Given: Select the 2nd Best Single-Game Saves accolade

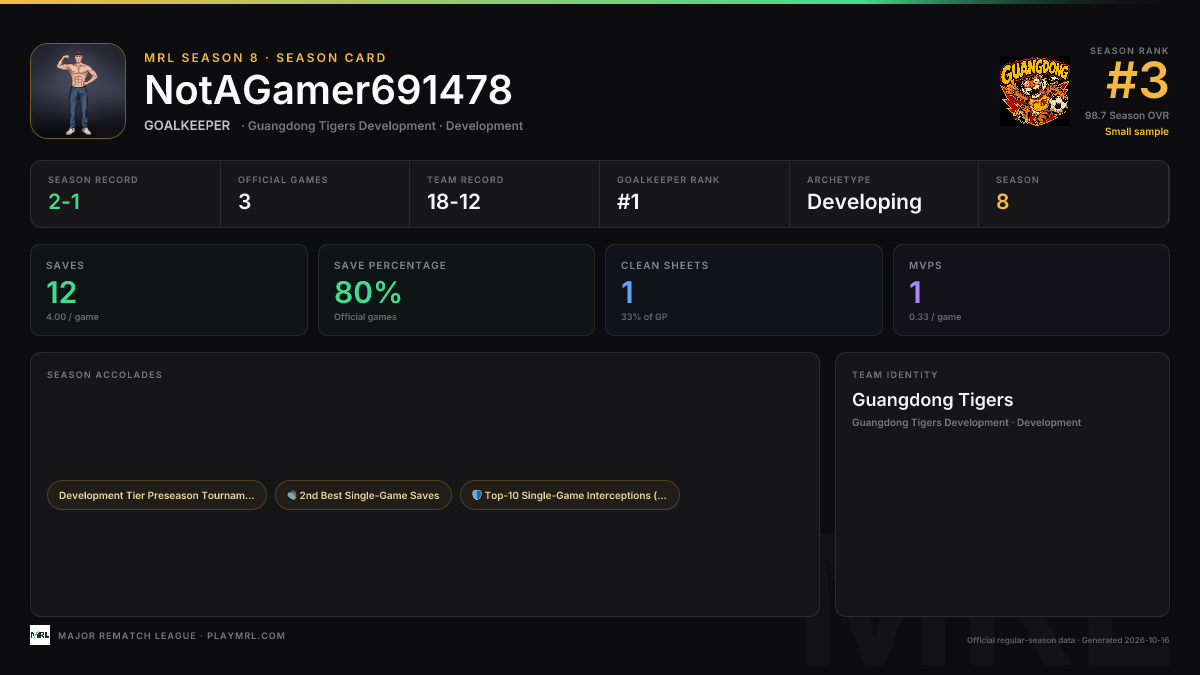Looking at the screenshot, I should 364,495.
